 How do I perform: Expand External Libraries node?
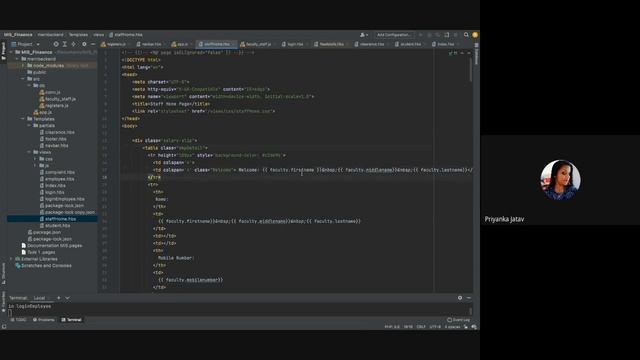point(11,259)
